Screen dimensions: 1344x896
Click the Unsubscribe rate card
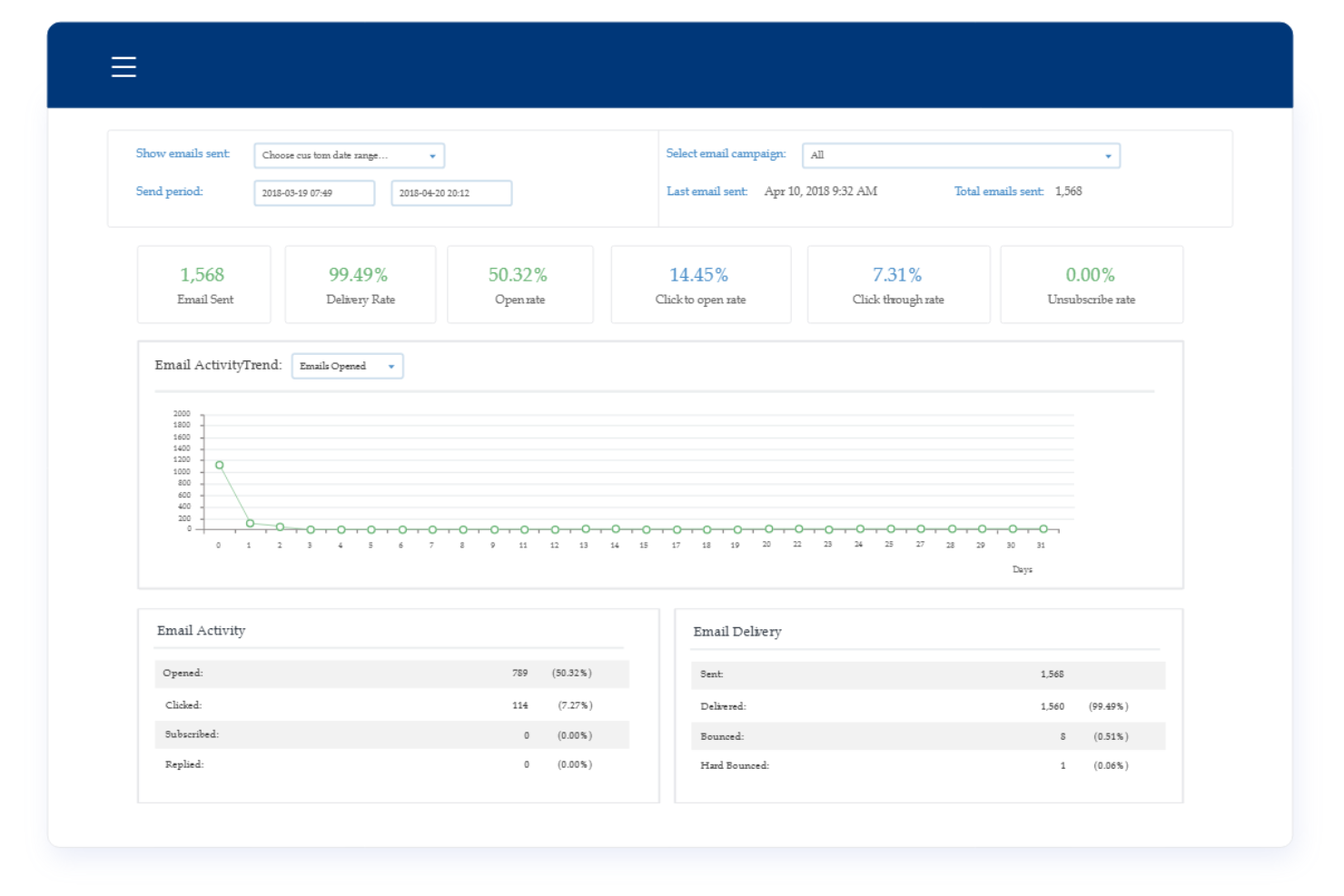(1091, 284)
